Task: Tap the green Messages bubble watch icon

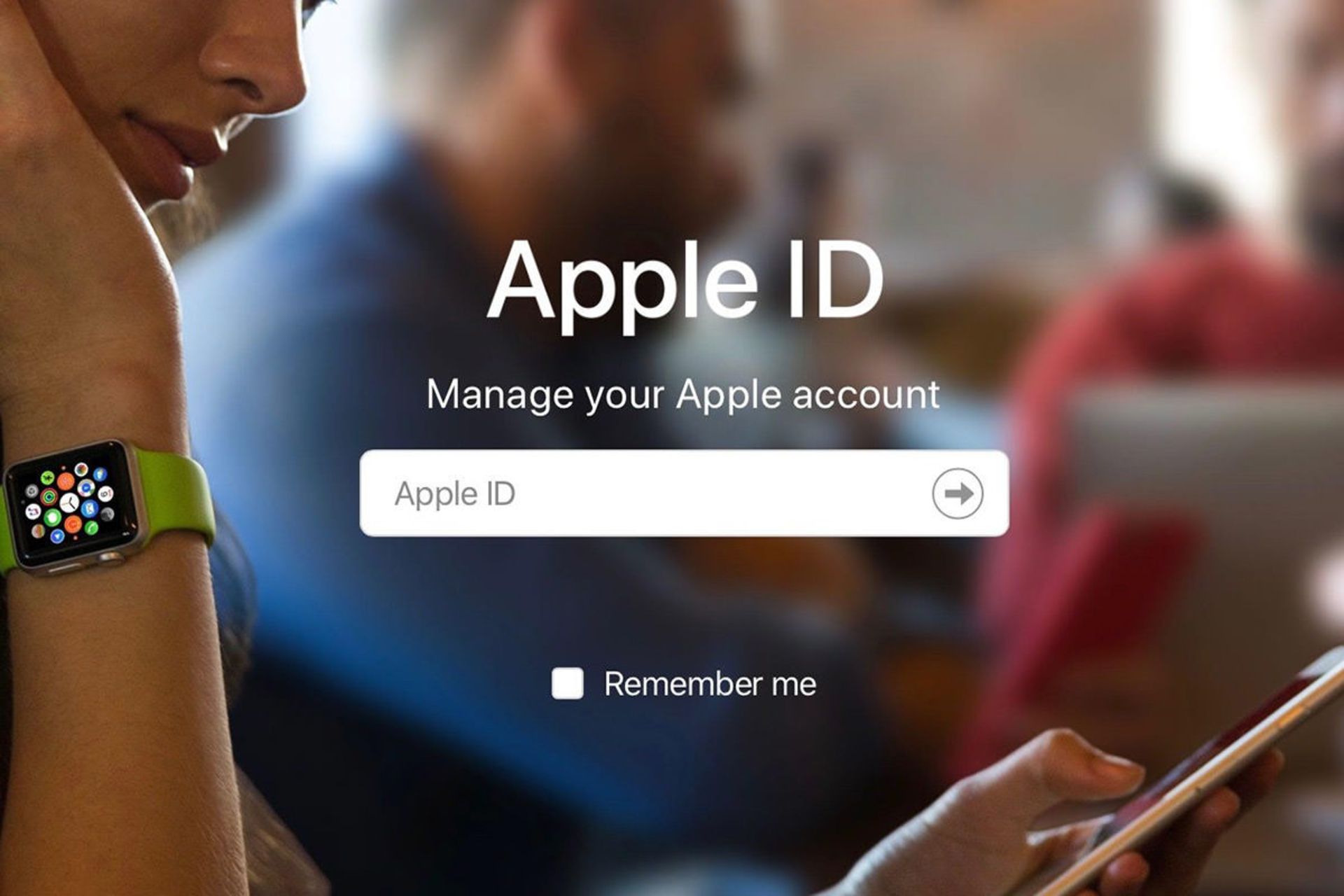Action: (x=52, y=517)
